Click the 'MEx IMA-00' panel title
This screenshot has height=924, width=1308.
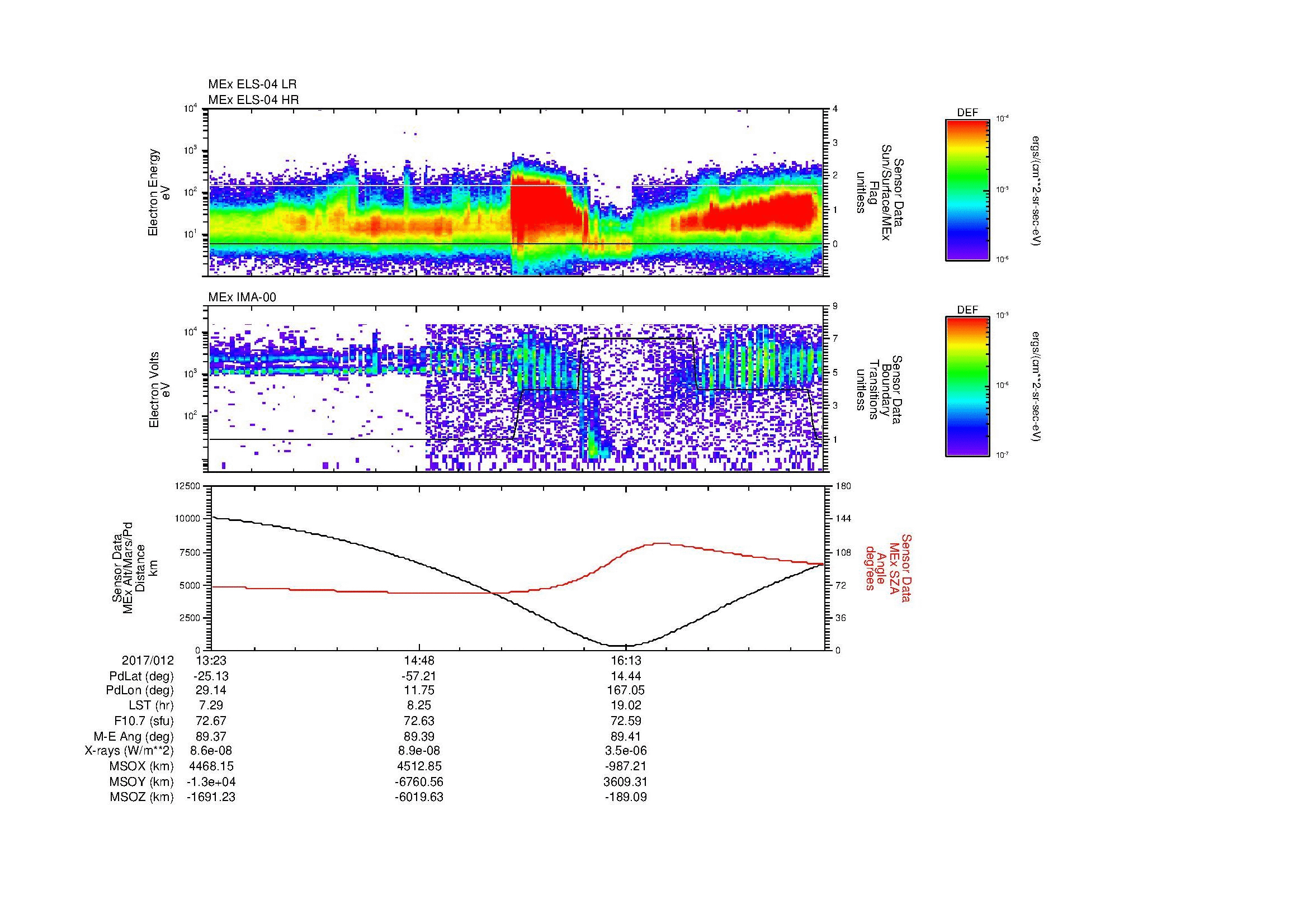pos(242,297)
